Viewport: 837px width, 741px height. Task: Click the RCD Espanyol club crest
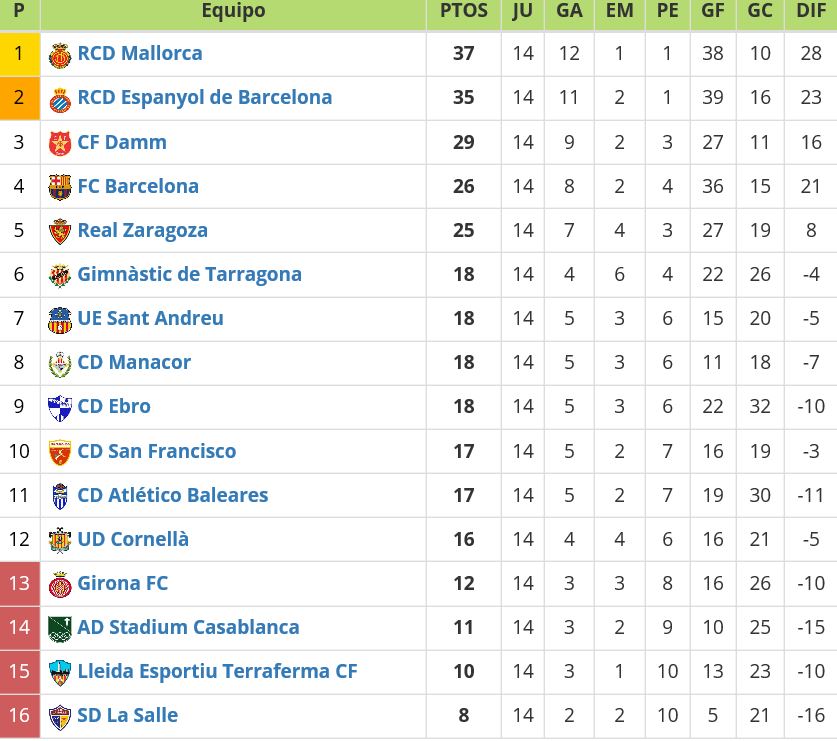60,98
